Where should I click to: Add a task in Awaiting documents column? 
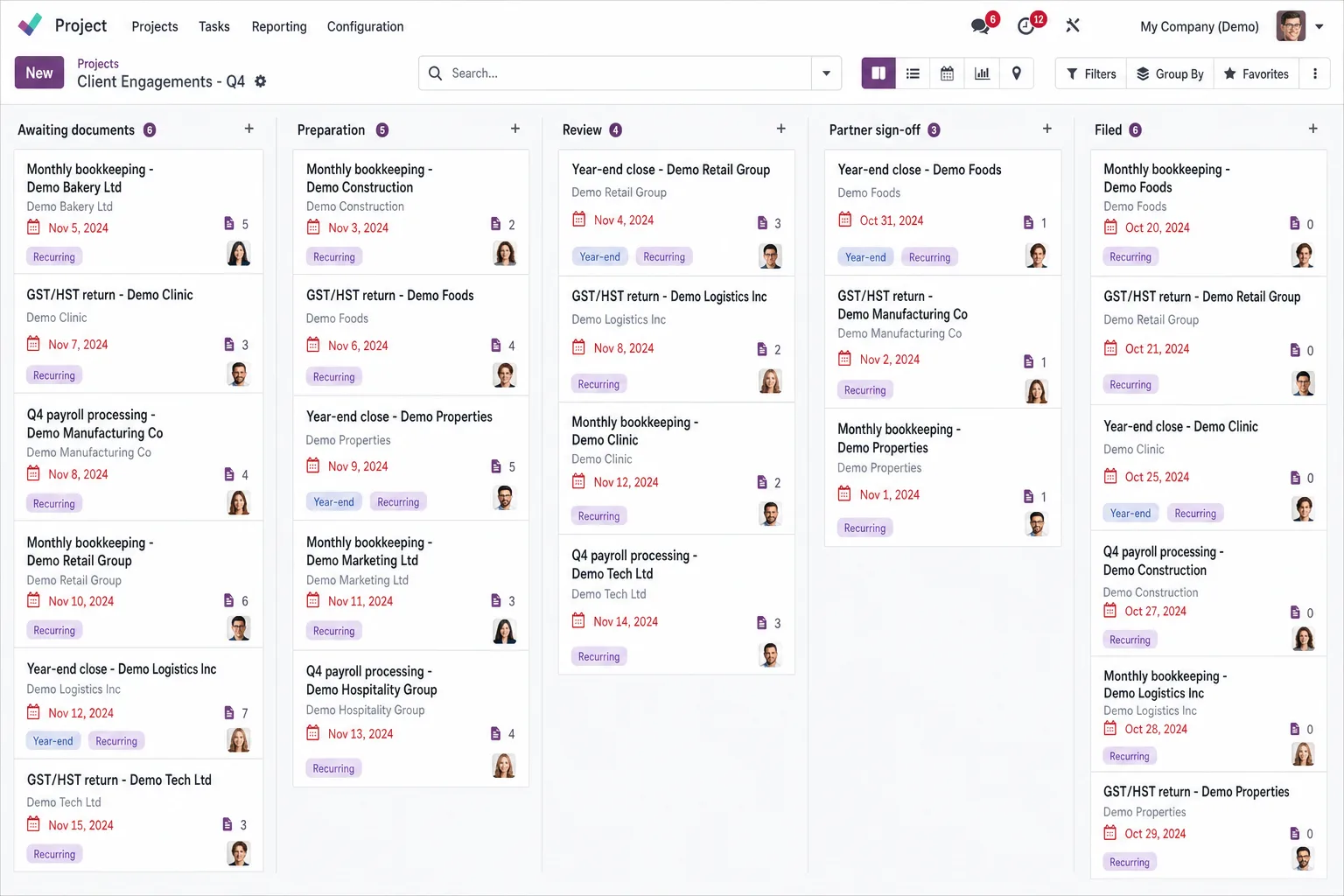click(249, 129)
